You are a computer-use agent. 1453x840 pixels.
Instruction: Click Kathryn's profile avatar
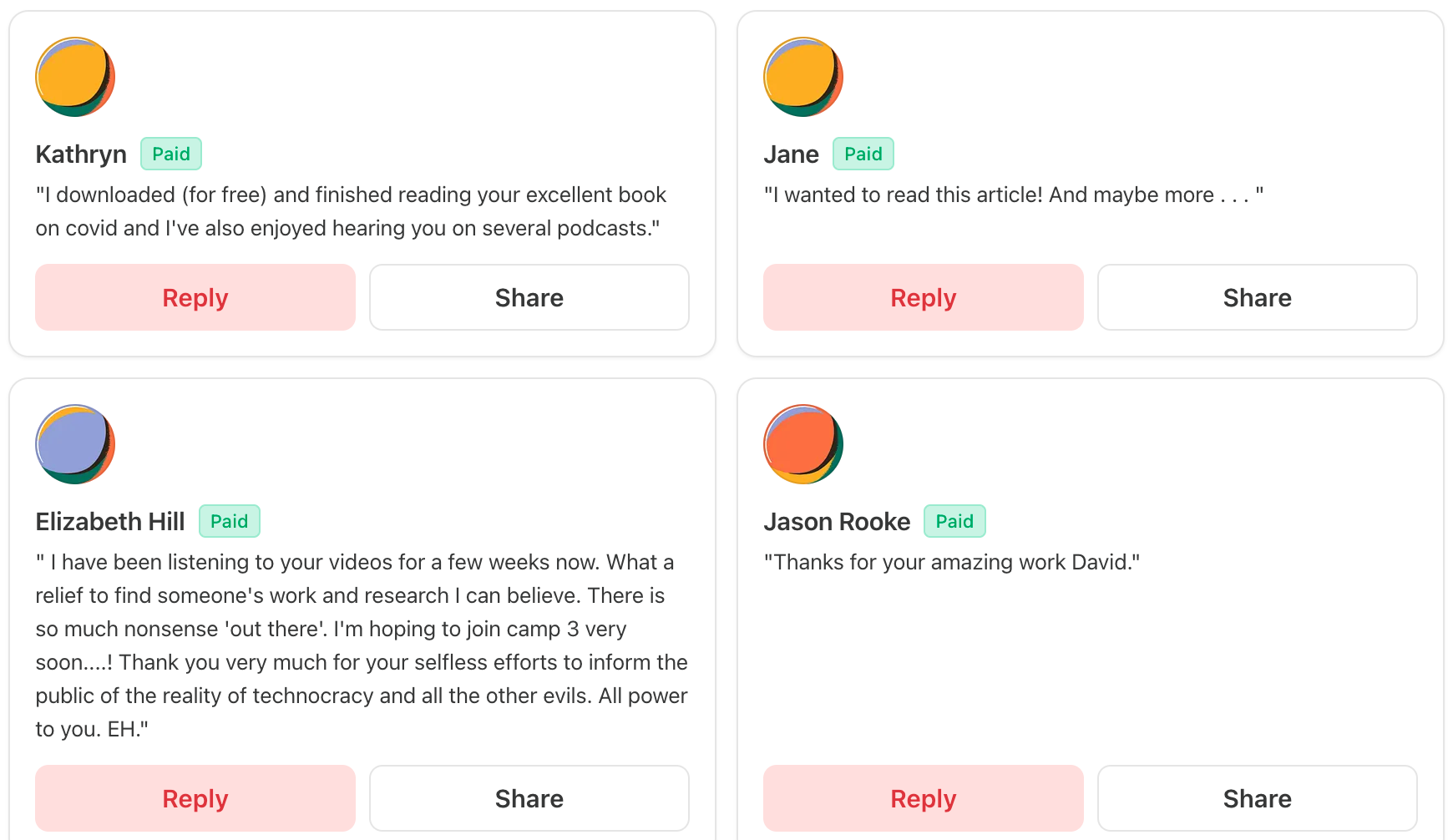click(x=75, y=77)
